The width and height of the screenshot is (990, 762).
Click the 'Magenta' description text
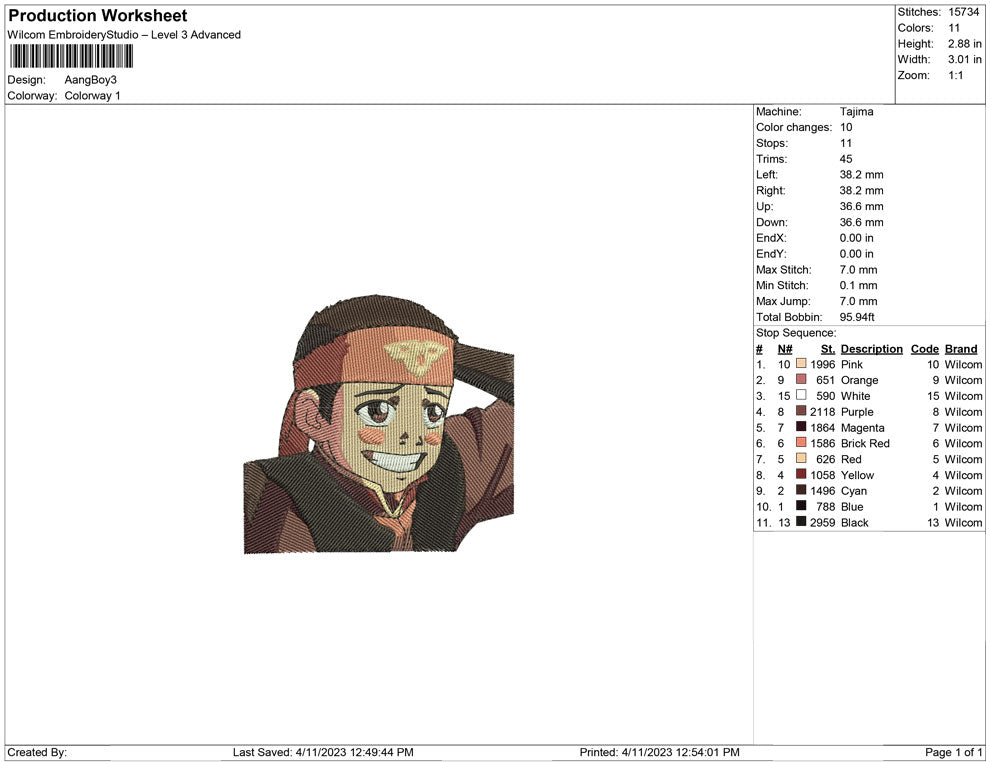pos(862,427)
